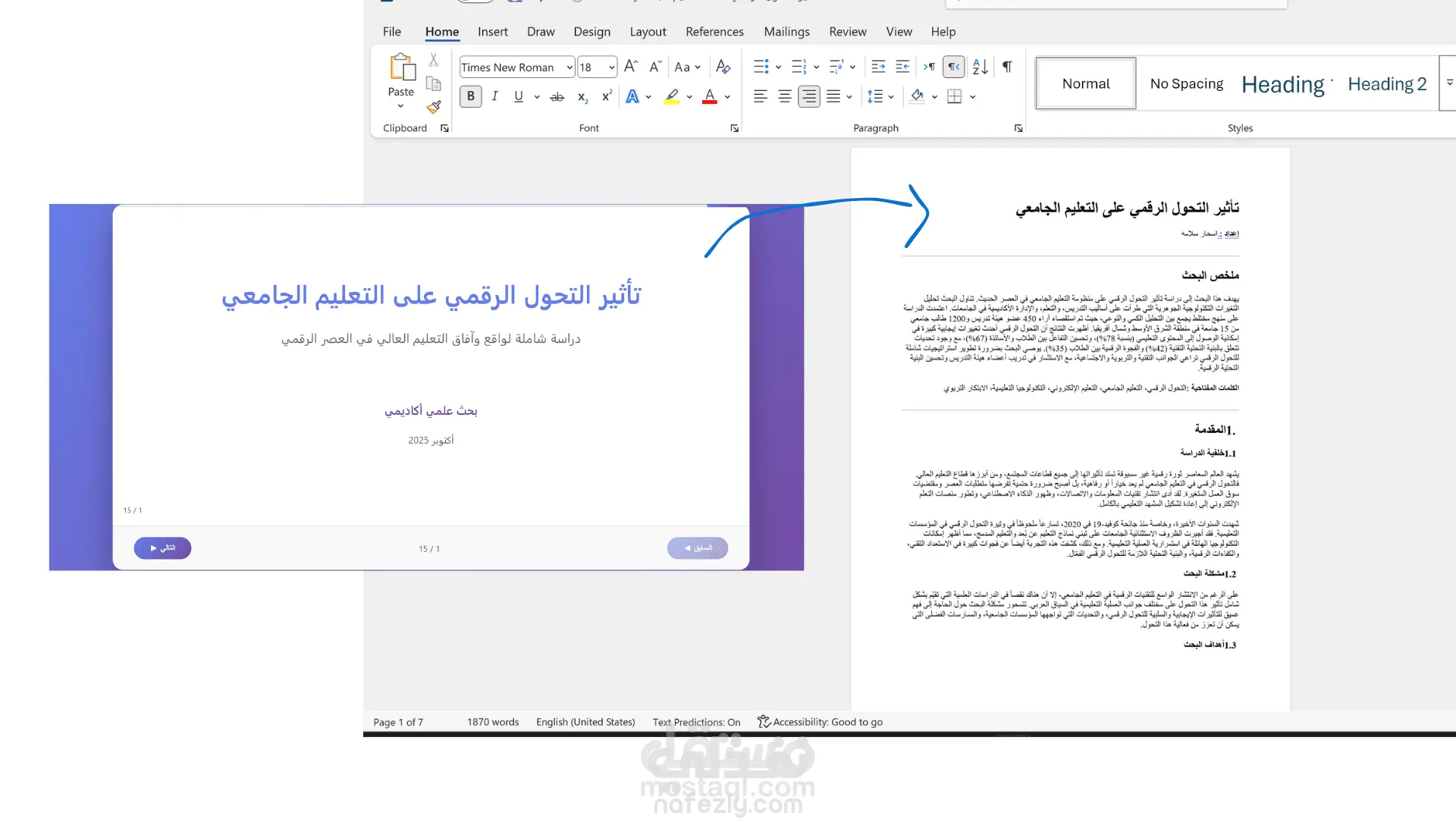1456x819 pixels.
Task: Click the Strikethrough icon
Action: point(557,97)
